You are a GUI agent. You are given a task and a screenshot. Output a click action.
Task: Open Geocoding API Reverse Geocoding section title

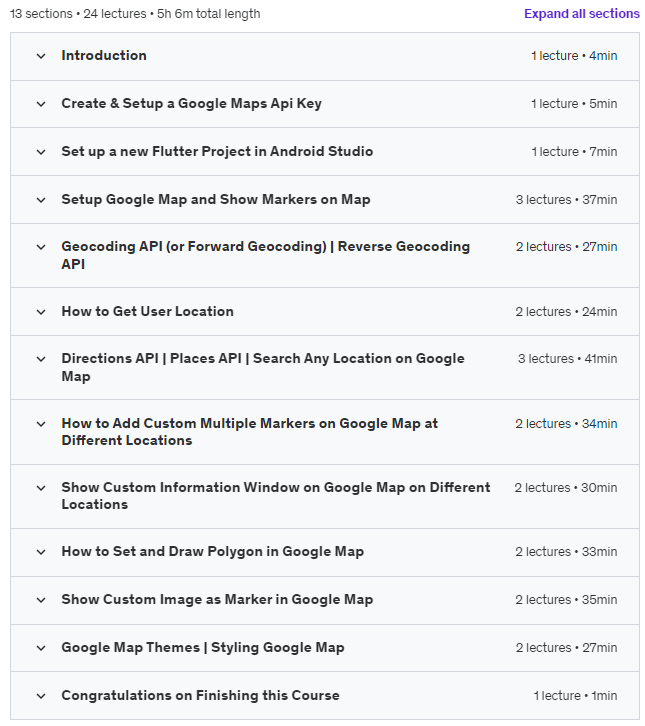pos(266,255)
